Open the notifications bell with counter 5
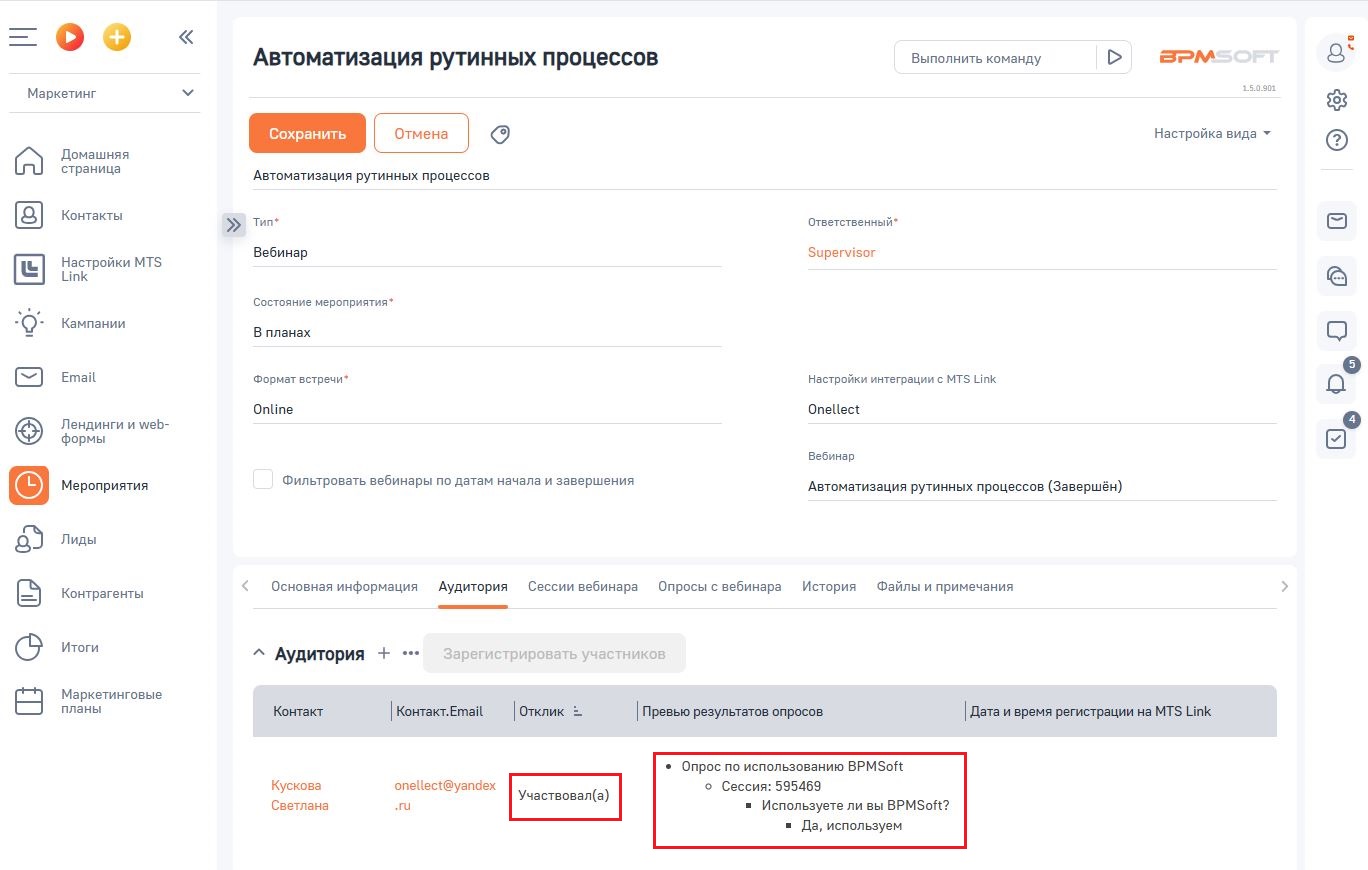Image resolution: width=1368 pixels, height=870 pixels. [x=1336, y=385]
